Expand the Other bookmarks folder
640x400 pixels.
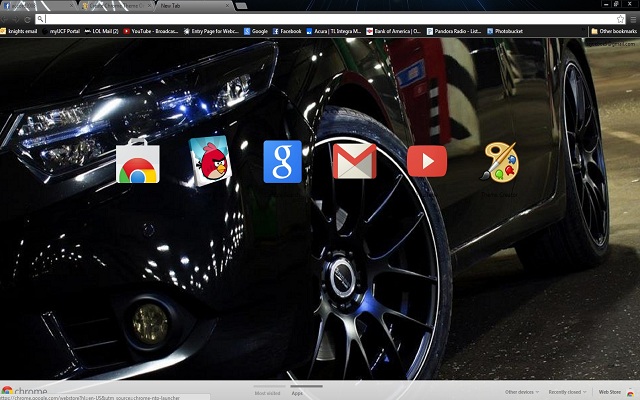614,31
